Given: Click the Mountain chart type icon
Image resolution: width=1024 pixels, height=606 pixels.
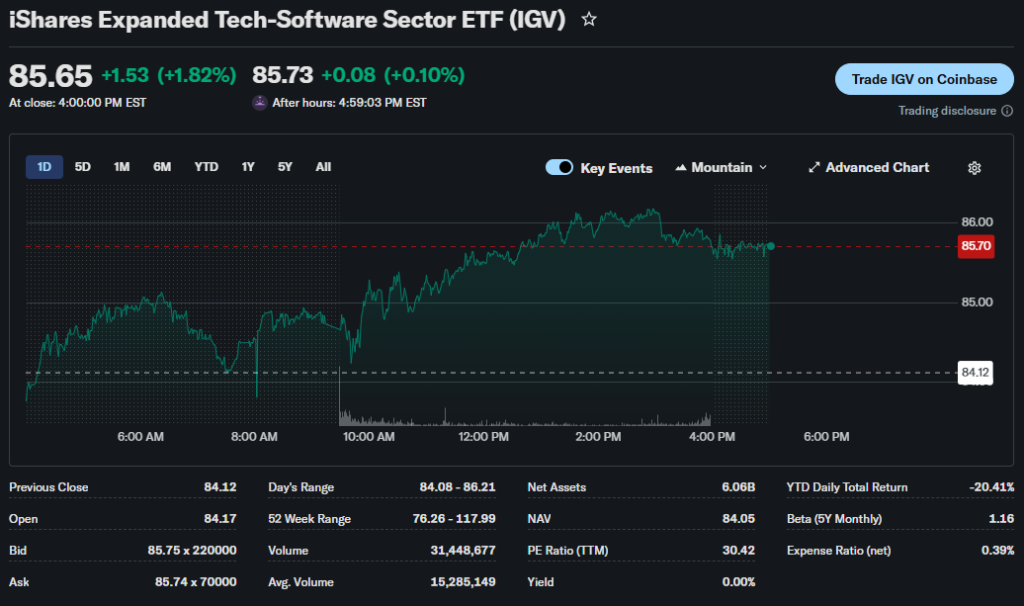Looking at the screenshot, I should coord(682,168).
